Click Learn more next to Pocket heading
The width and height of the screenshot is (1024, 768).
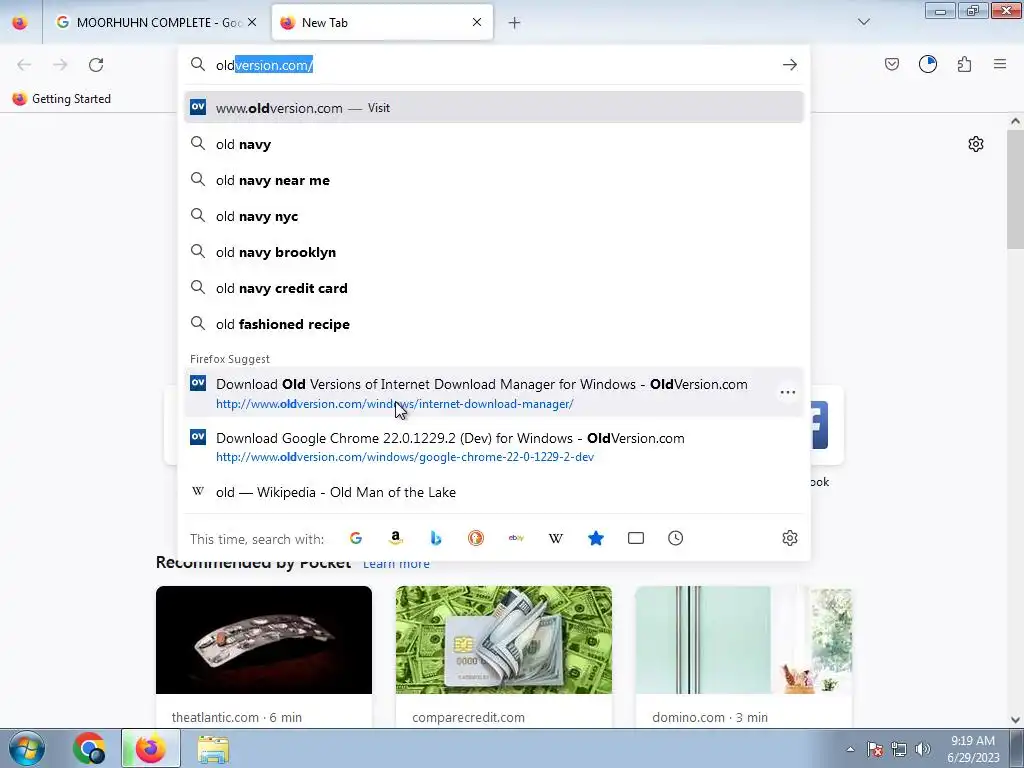(396, 564)
